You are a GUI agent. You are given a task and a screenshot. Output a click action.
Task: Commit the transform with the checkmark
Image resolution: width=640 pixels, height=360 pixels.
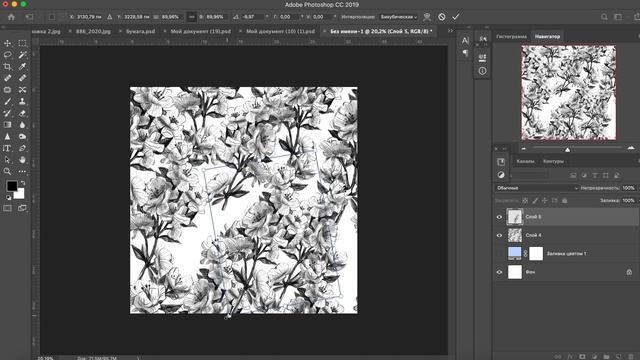click(456, 17)
